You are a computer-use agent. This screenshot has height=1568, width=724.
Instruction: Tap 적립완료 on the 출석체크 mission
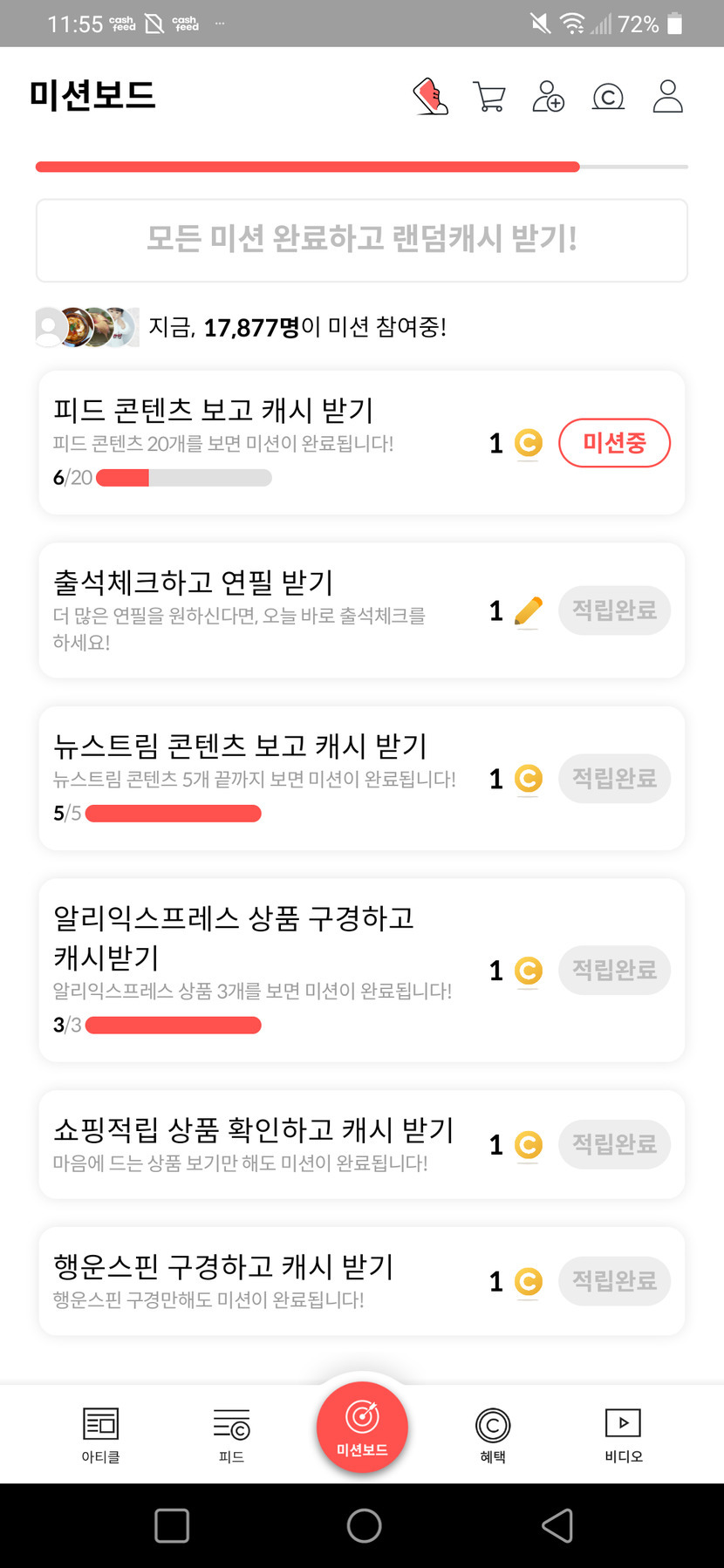coord(614,610)
